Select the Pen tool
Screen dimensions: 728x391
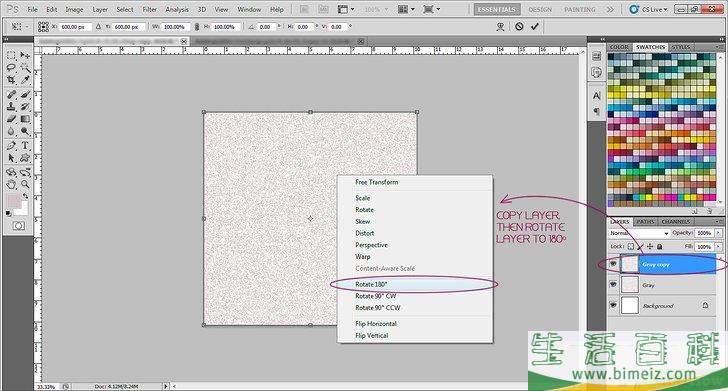point(11,146)
